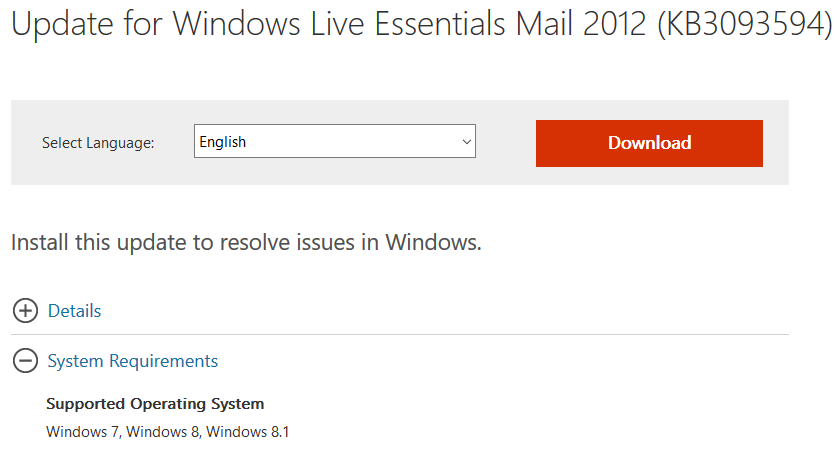Click the word Download on the red button
The height and width of the screenshot is (465, 837).
coord(649,143)
